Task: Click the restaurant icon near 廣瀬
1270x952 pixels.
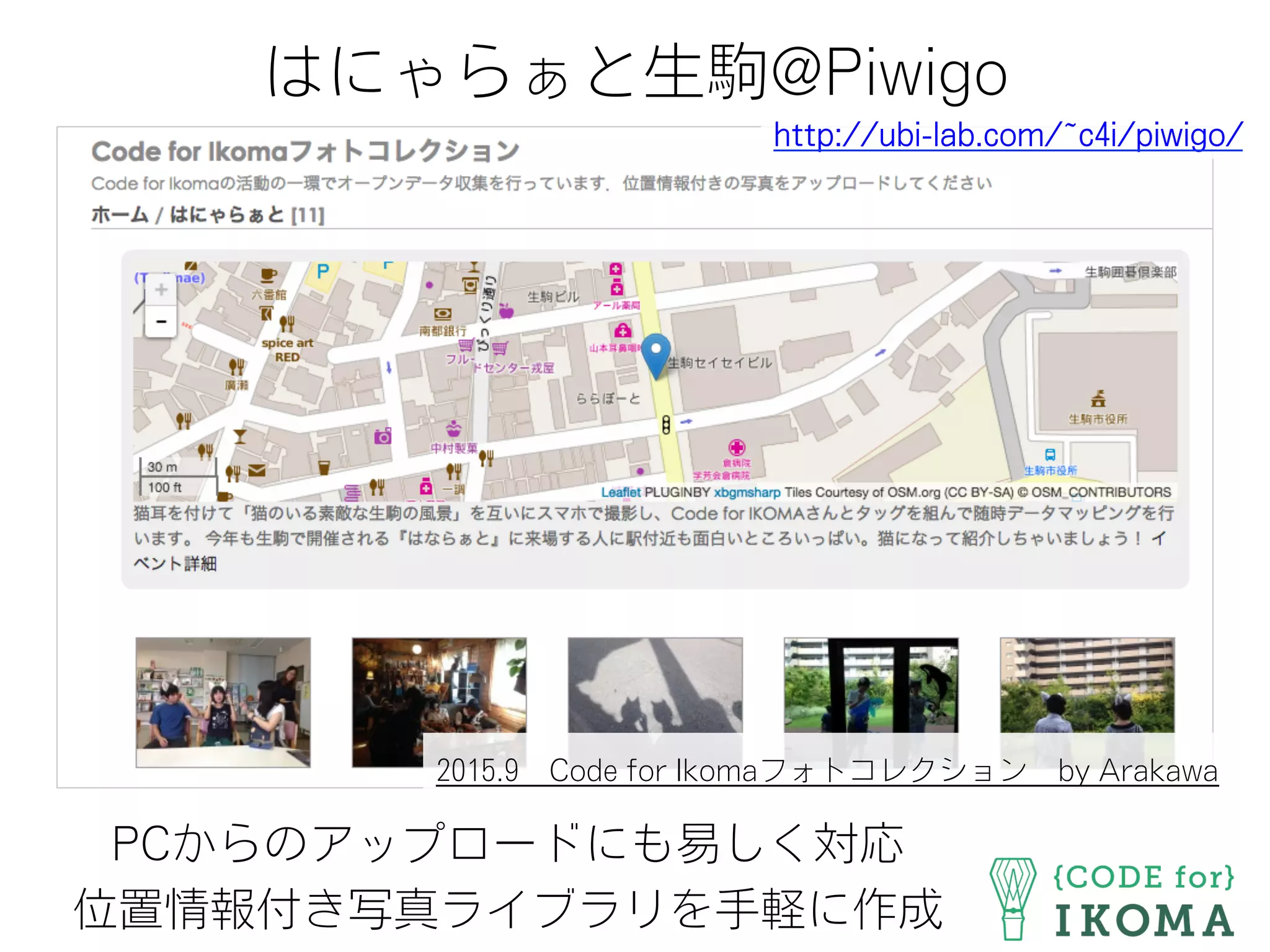Action: pyautogui.click(x=236, y=367)
